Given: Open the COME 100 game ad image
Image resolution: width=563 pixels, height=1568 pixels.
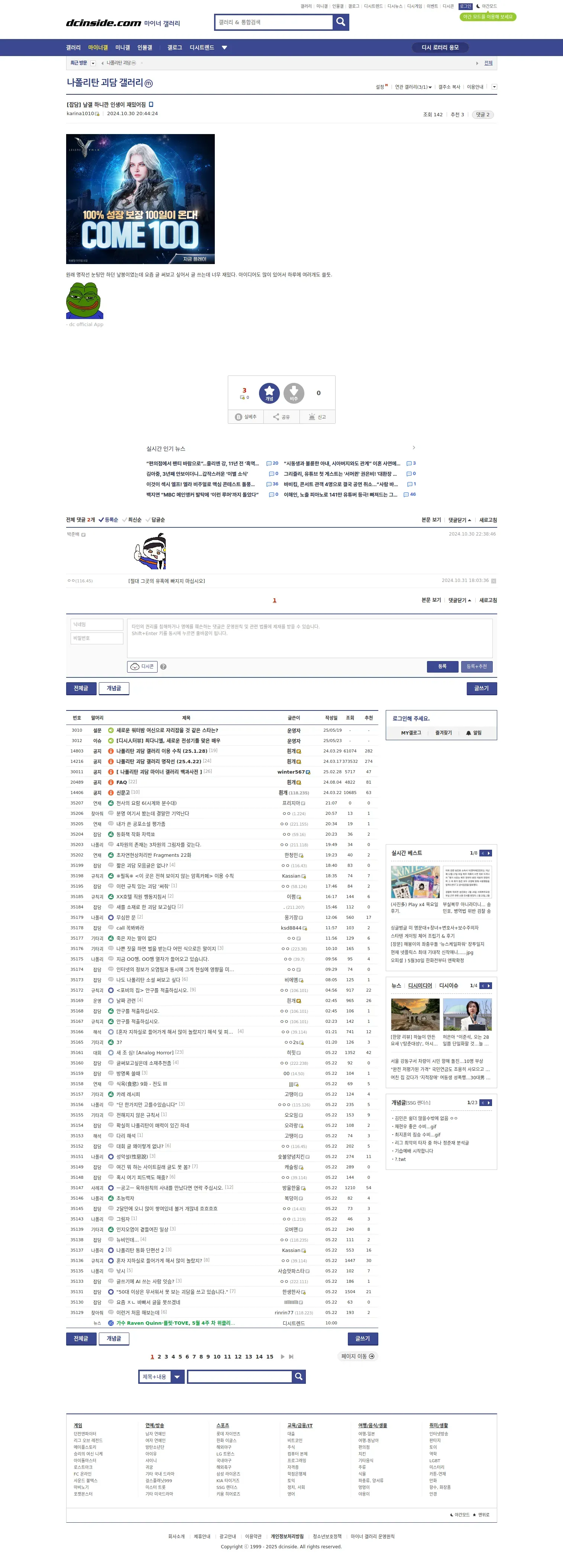Looking at the screenshot, I should coord(141,199).
